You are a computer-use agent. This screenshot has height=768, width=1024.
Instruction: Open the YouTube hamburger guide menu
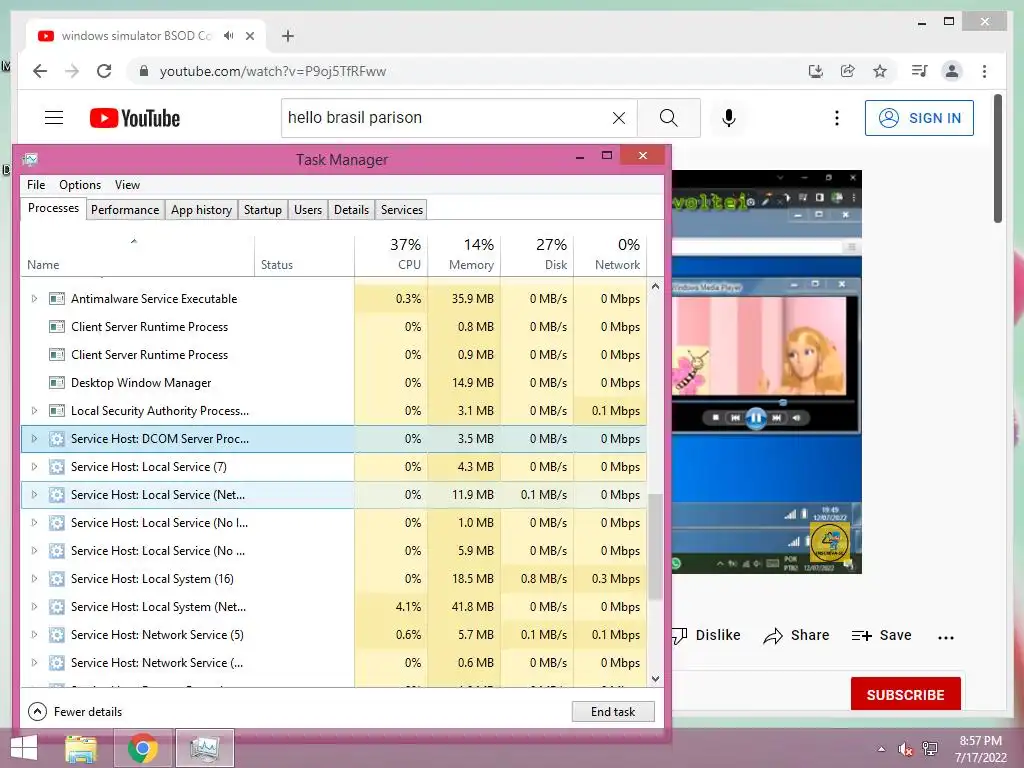click(x=54, y=118)
